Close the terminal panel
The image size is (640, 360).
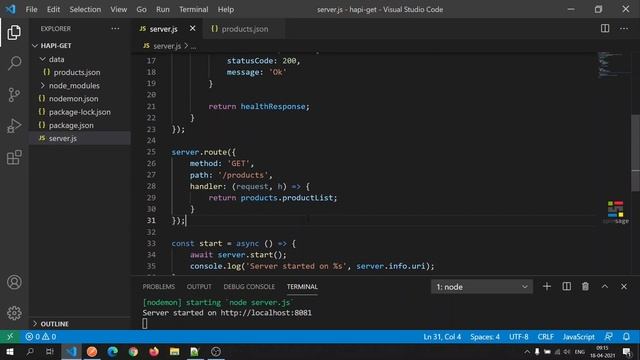coord(624,287)
